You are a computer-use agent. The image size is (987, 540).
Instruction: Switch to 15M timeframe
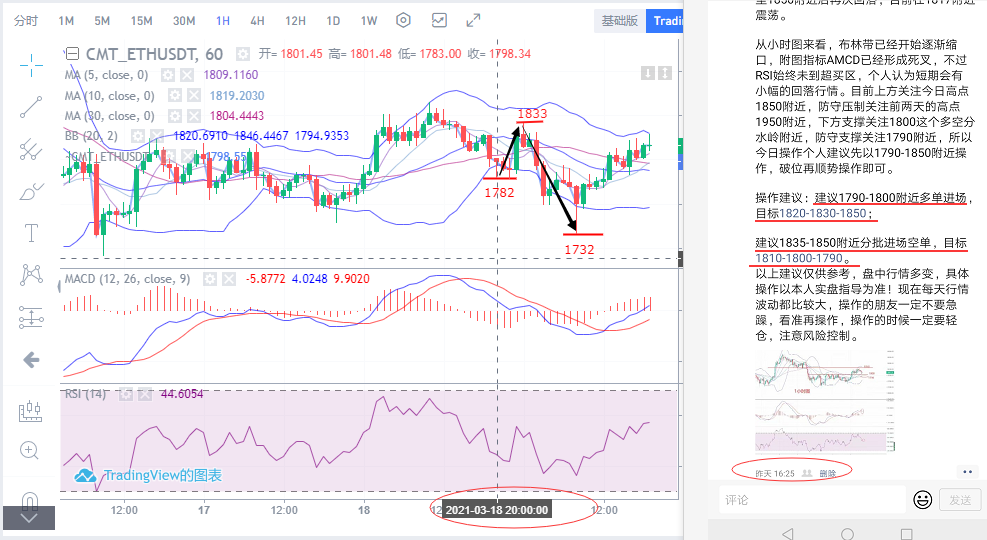click(142, 21)
